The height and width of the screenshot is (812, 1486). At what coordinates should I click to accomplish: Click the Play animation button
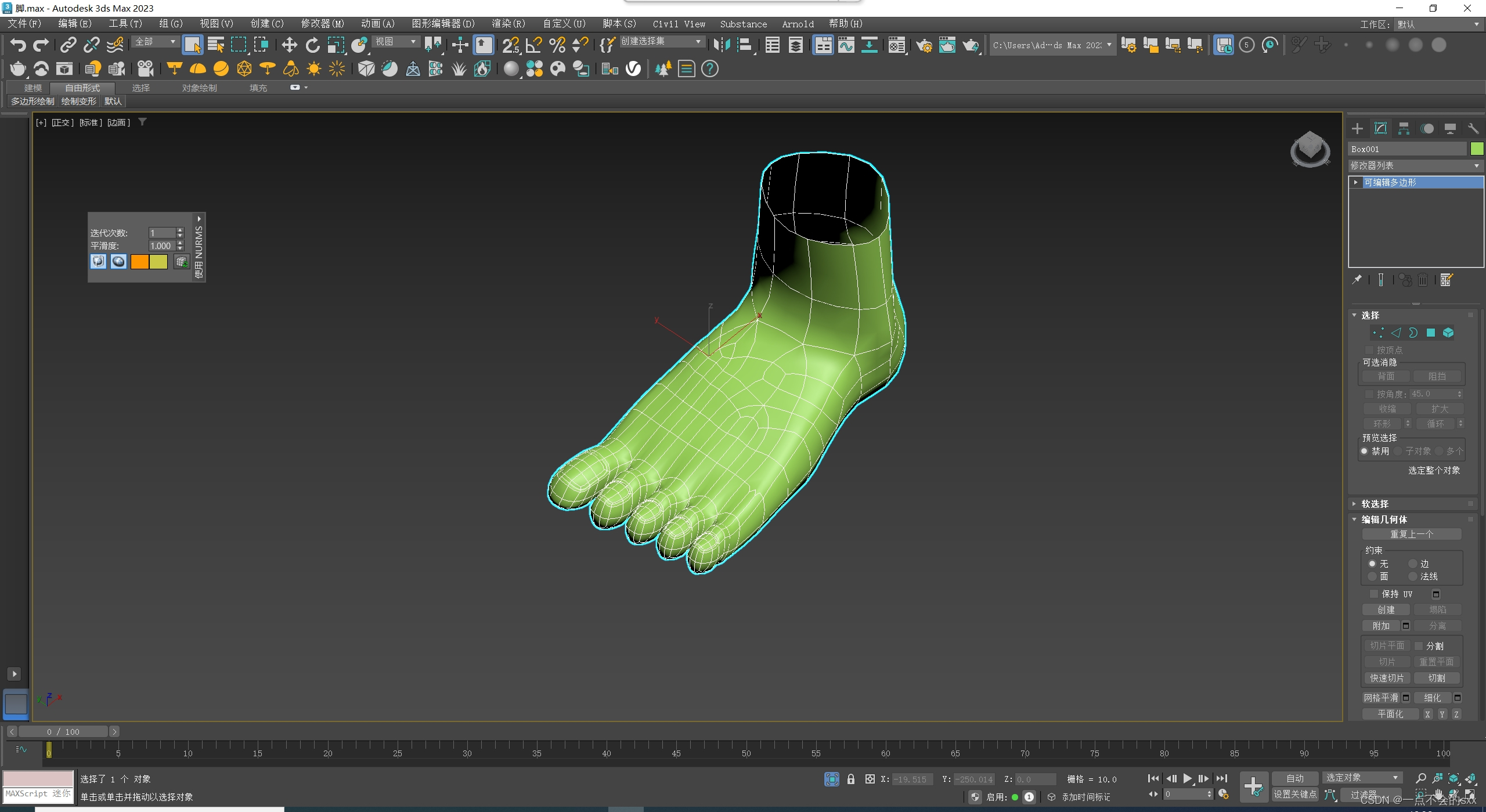pyautogui.click(x=1188, y=778)
